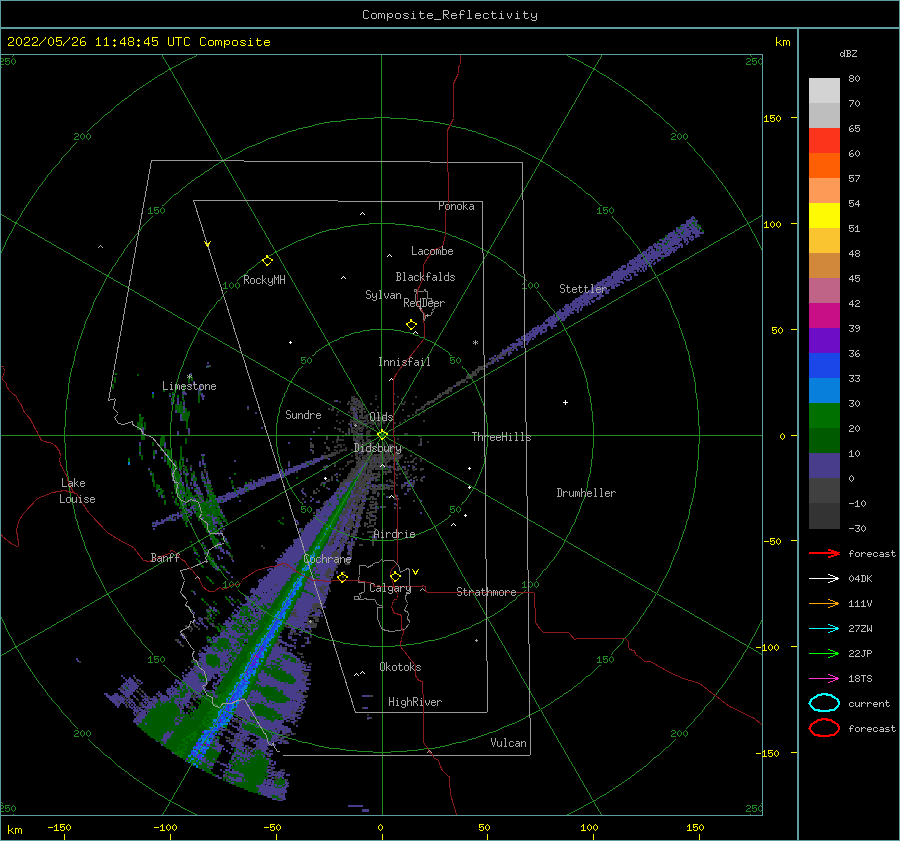This screenshot has width=900, height=841.
Task: Click the Sundre label
Action: [x=303, y=414]
